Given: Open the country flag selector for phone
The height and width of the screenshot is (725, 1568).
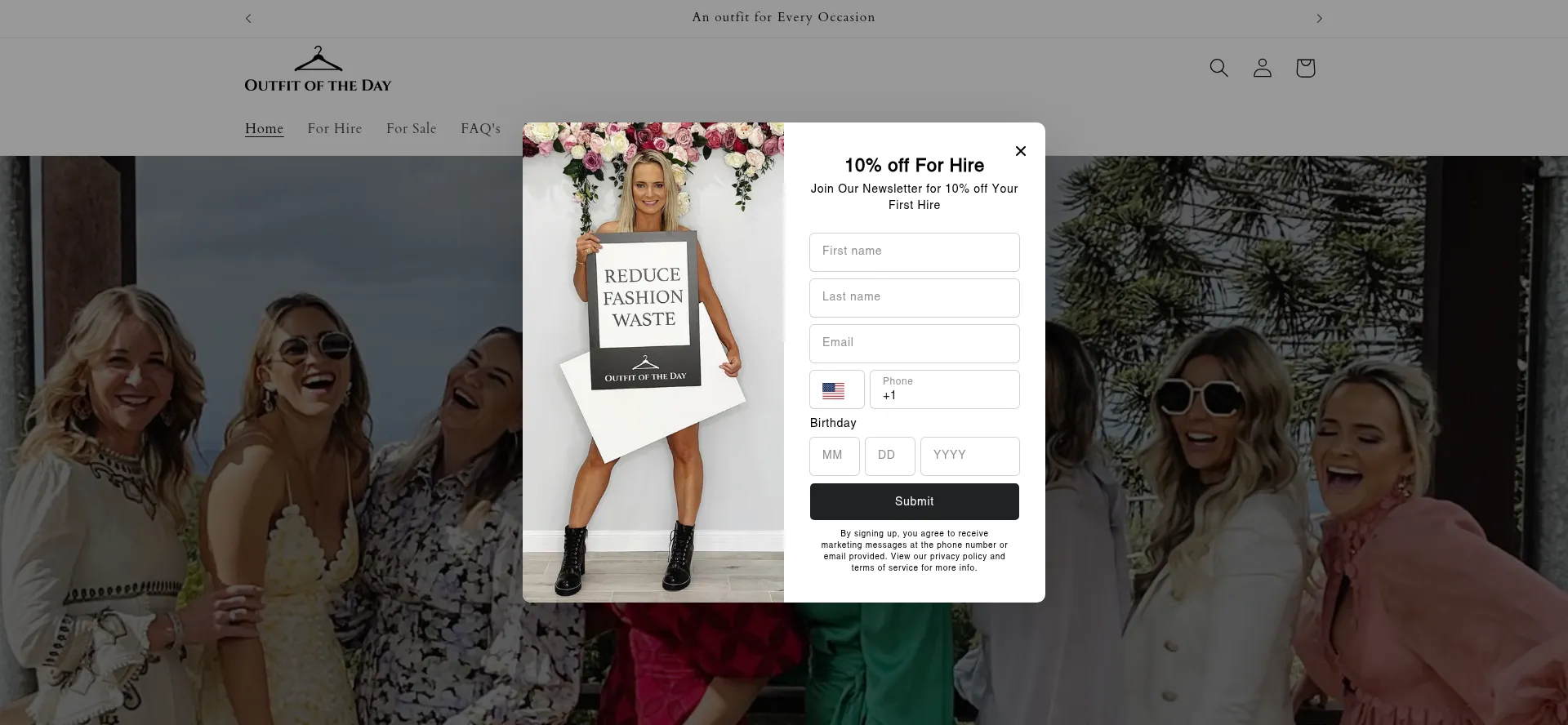Looking at the screenshot, I should click(x=836, y=389).
